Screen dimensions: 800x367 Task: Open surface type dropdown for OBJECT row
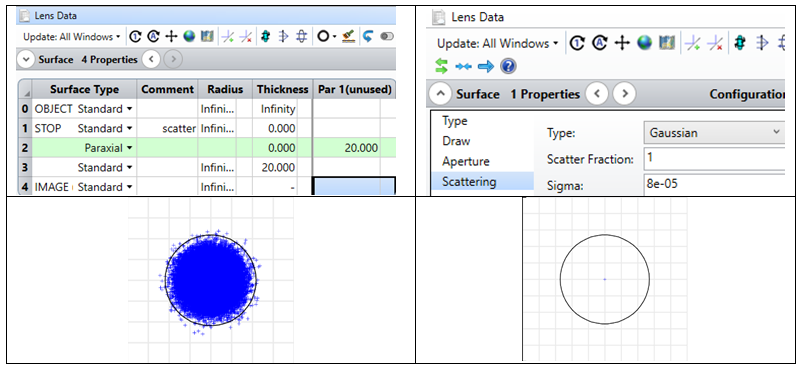[x=130, y=109]
